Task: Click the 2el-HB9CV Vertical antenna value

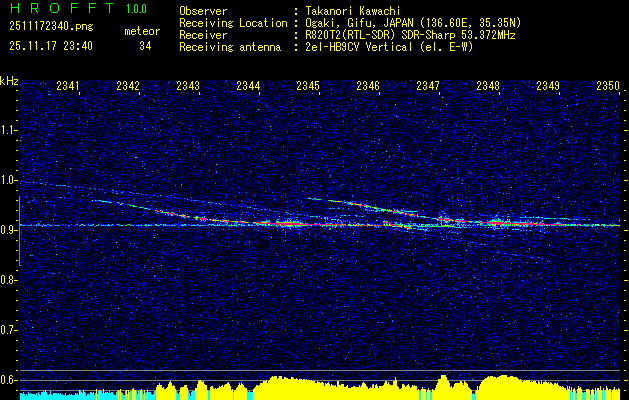Action: tap(389, 47)
